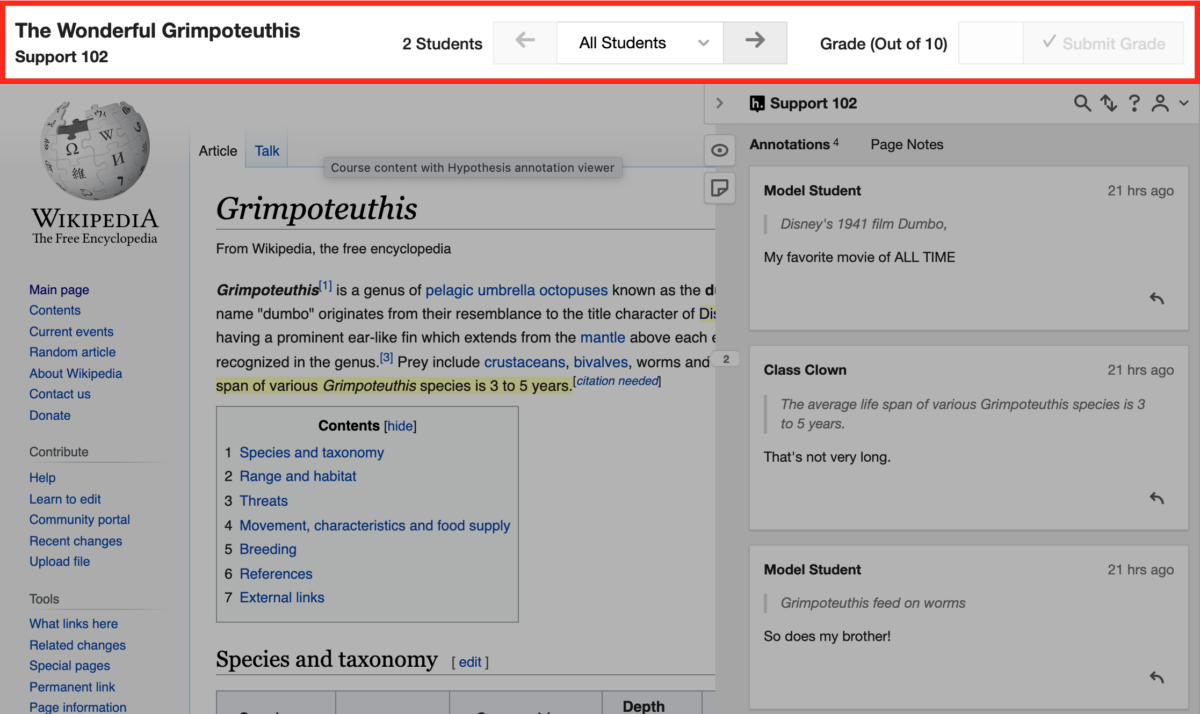
Task: Reply to Class Clown's annotation
Action: 1156,497
